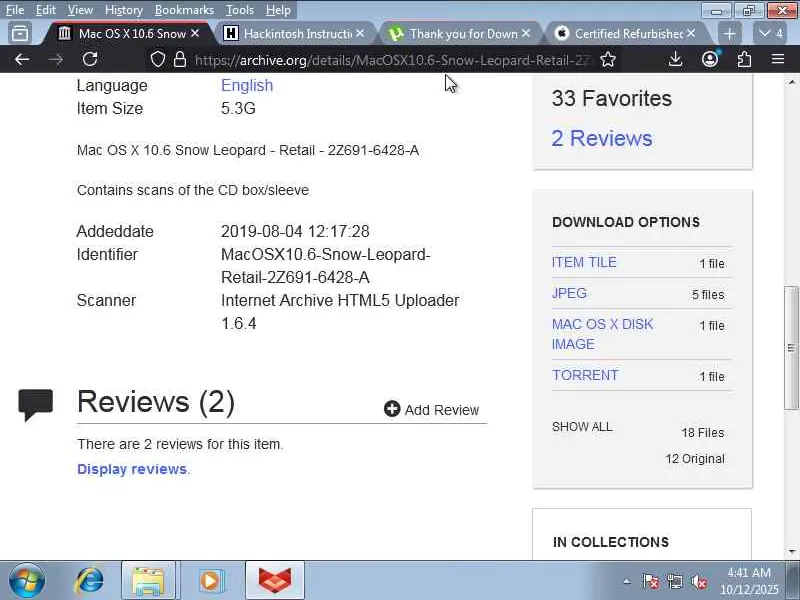This screenshot has height=600, width=800.
Task: Open Windows Explorer from the taskbar
Action: [148, 581]
